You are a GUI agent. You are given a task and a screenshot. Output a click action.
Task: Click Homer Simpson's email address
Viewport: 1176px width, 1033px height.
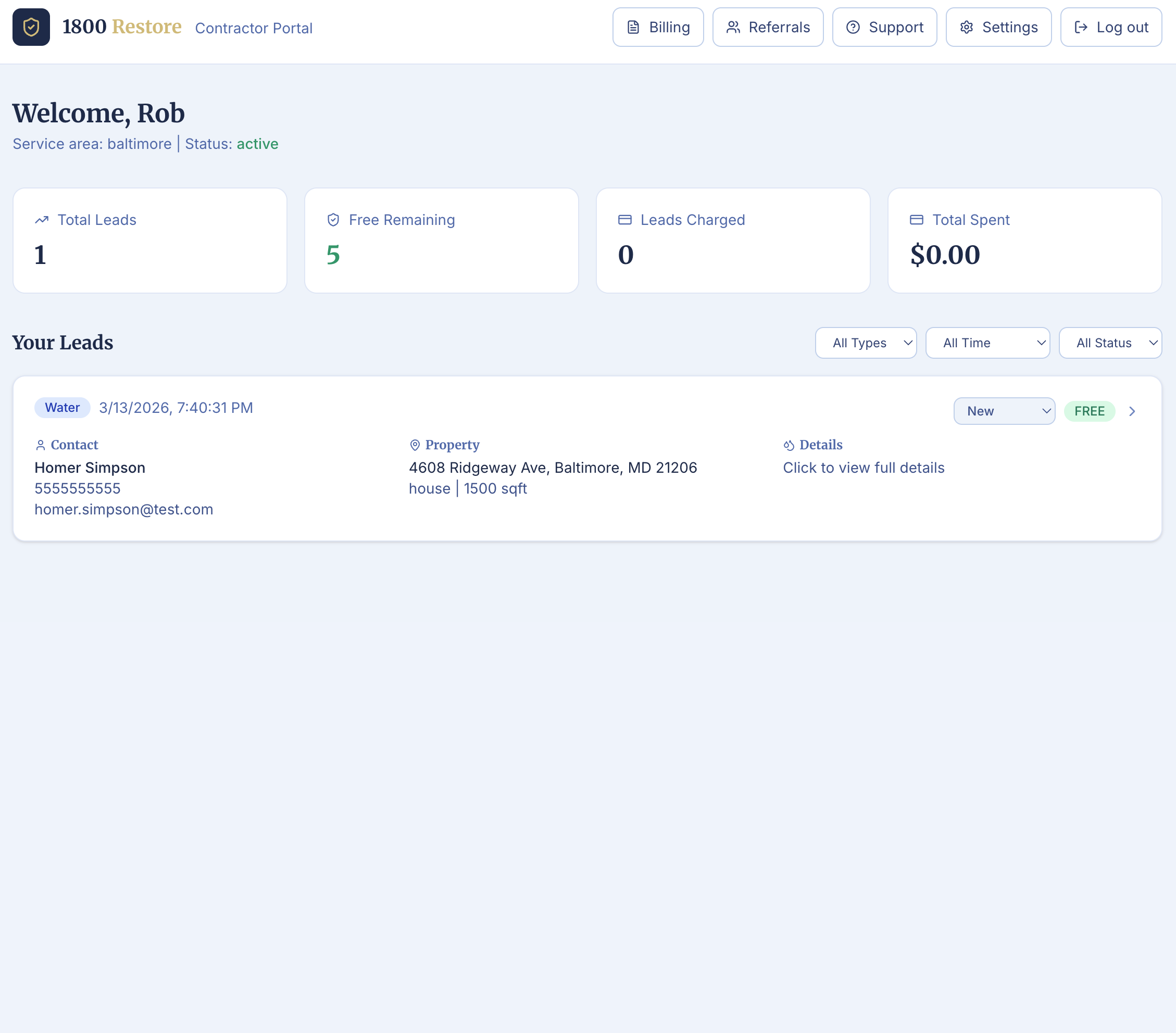[x=124, y=509]
